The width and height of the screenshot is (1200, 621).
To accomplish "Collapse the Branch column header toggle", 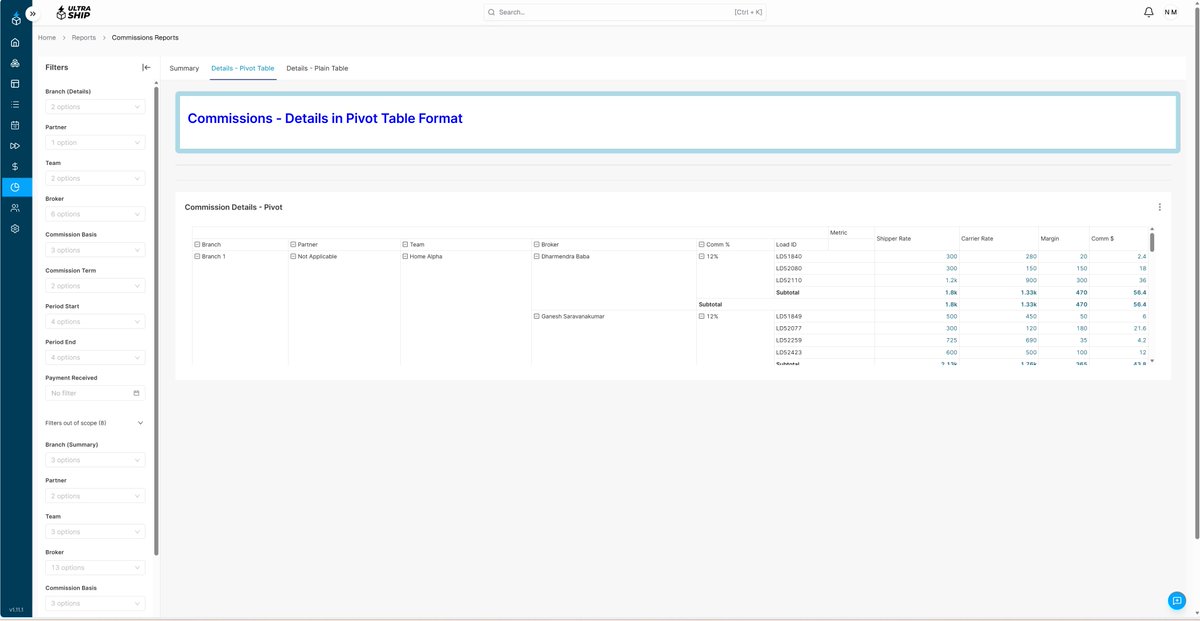I will [198, 244].
